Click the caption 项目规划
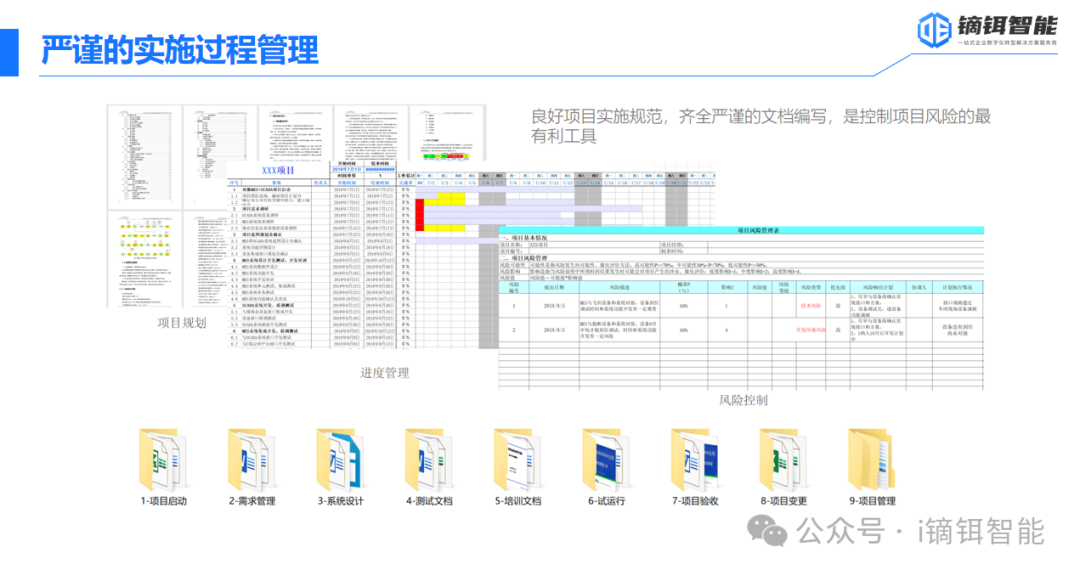This screenshot has height=575, width=1080. coord(182,323)
